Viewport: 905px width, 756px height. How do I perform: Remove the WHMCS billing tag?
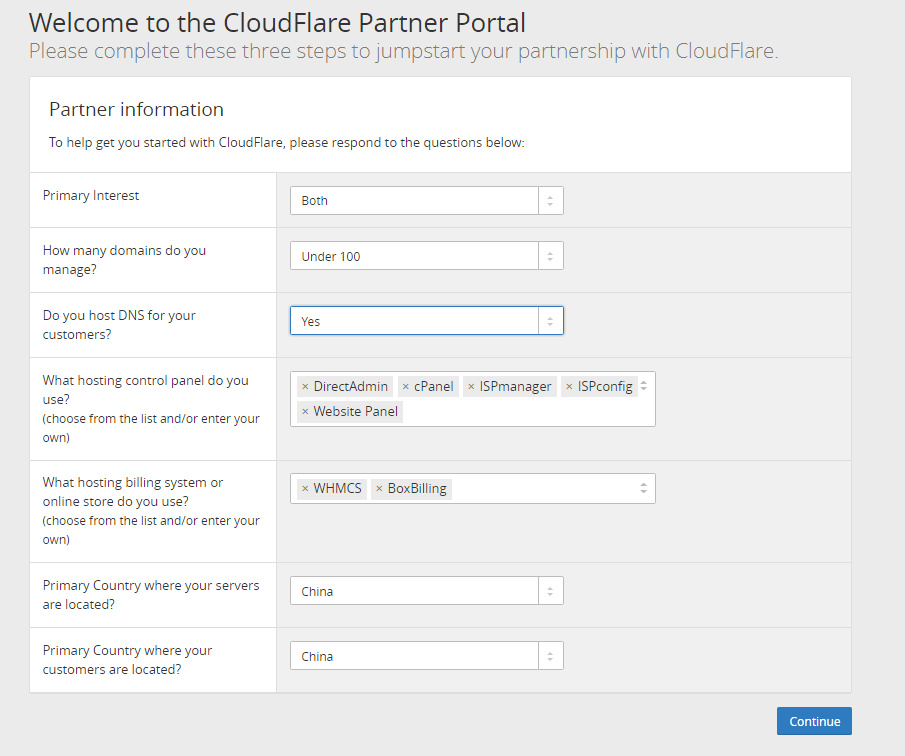tap(304, 488)
